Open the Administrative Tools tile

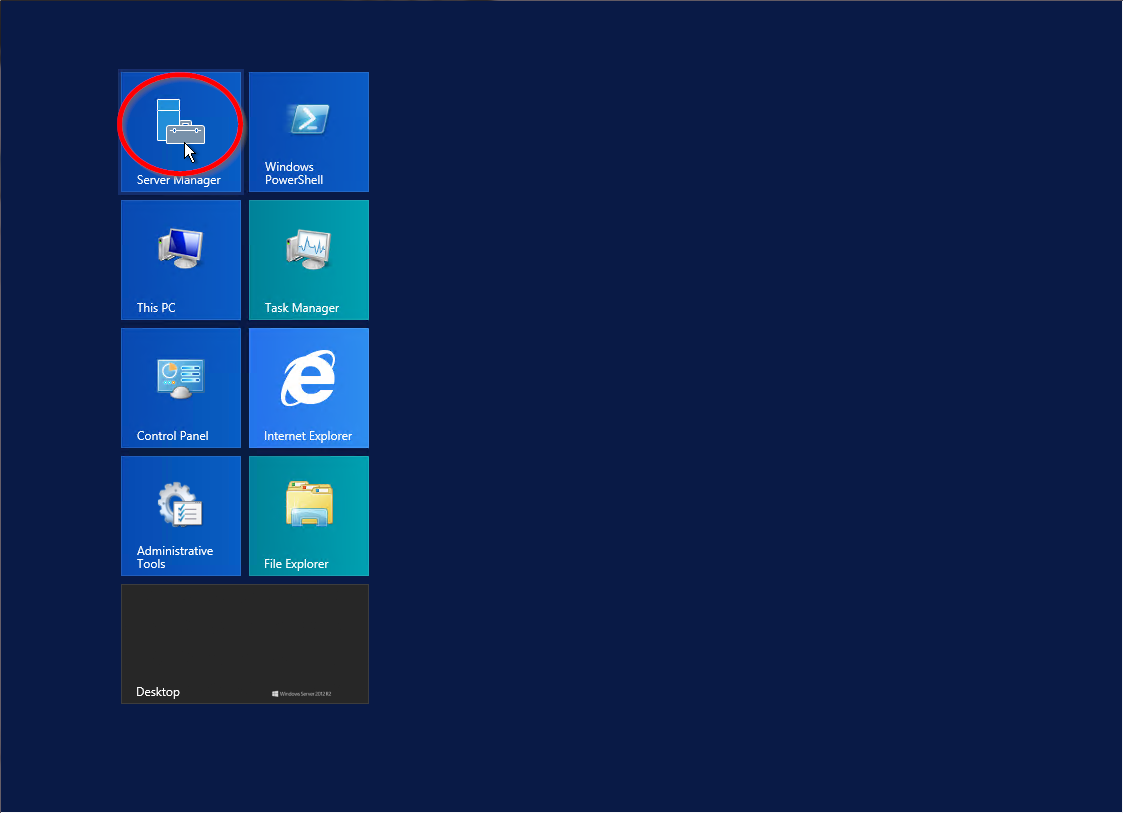[x=180, y=516]
